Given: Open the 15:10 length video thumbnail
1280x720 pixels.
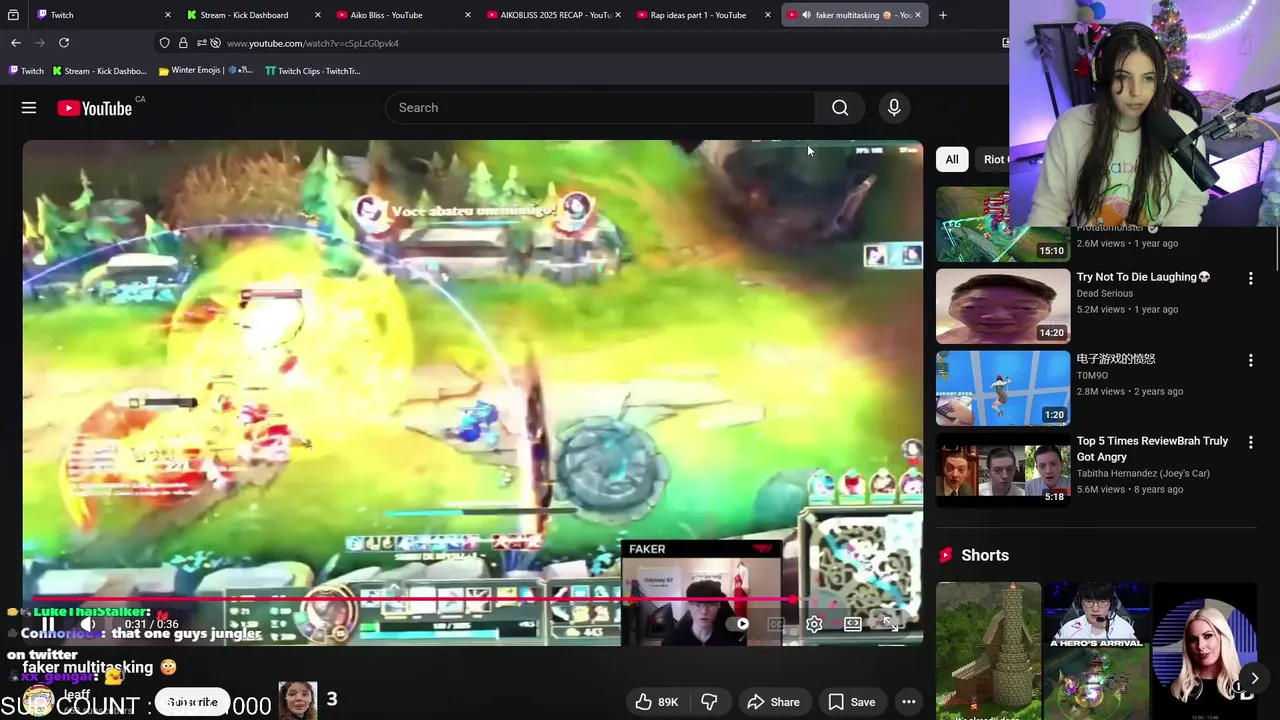Looking at the screenshot, I should click(1003, 224).
